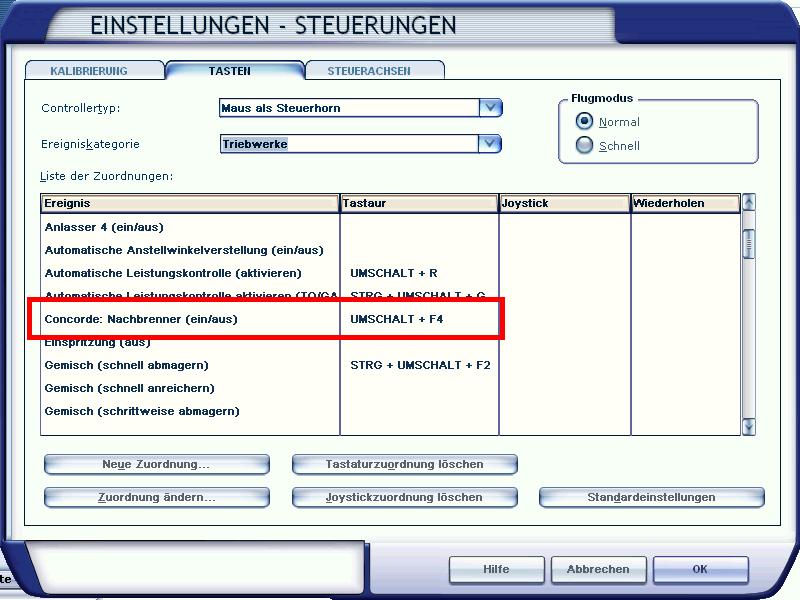Image resolution: width=800 pixels, height=600 pixels.
Task: Click the 'Zuordnung ändern...' button
Action: coord(157,497)
